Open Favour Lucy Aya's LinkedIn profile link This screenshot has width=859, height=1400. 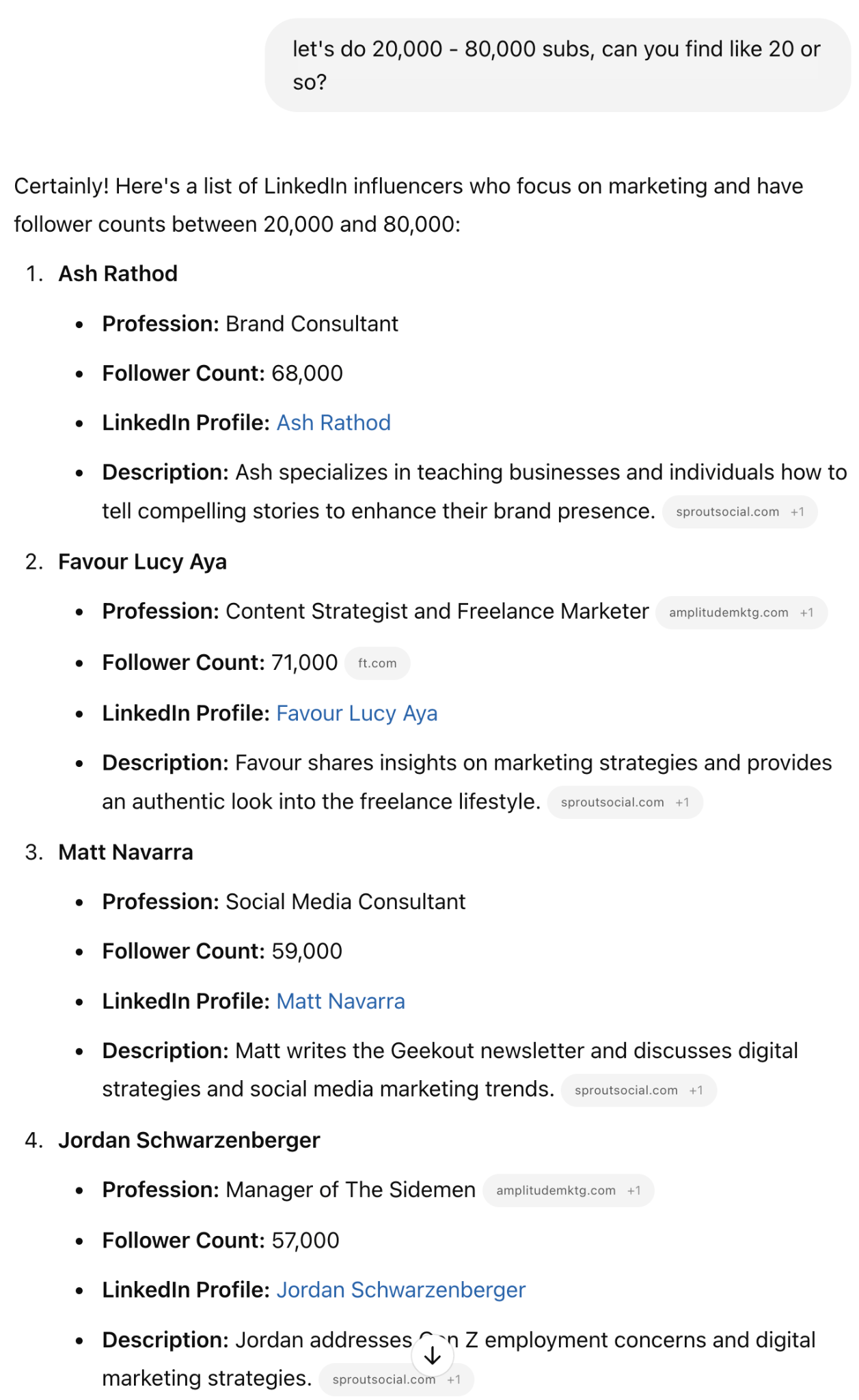[x=357, y=713]
